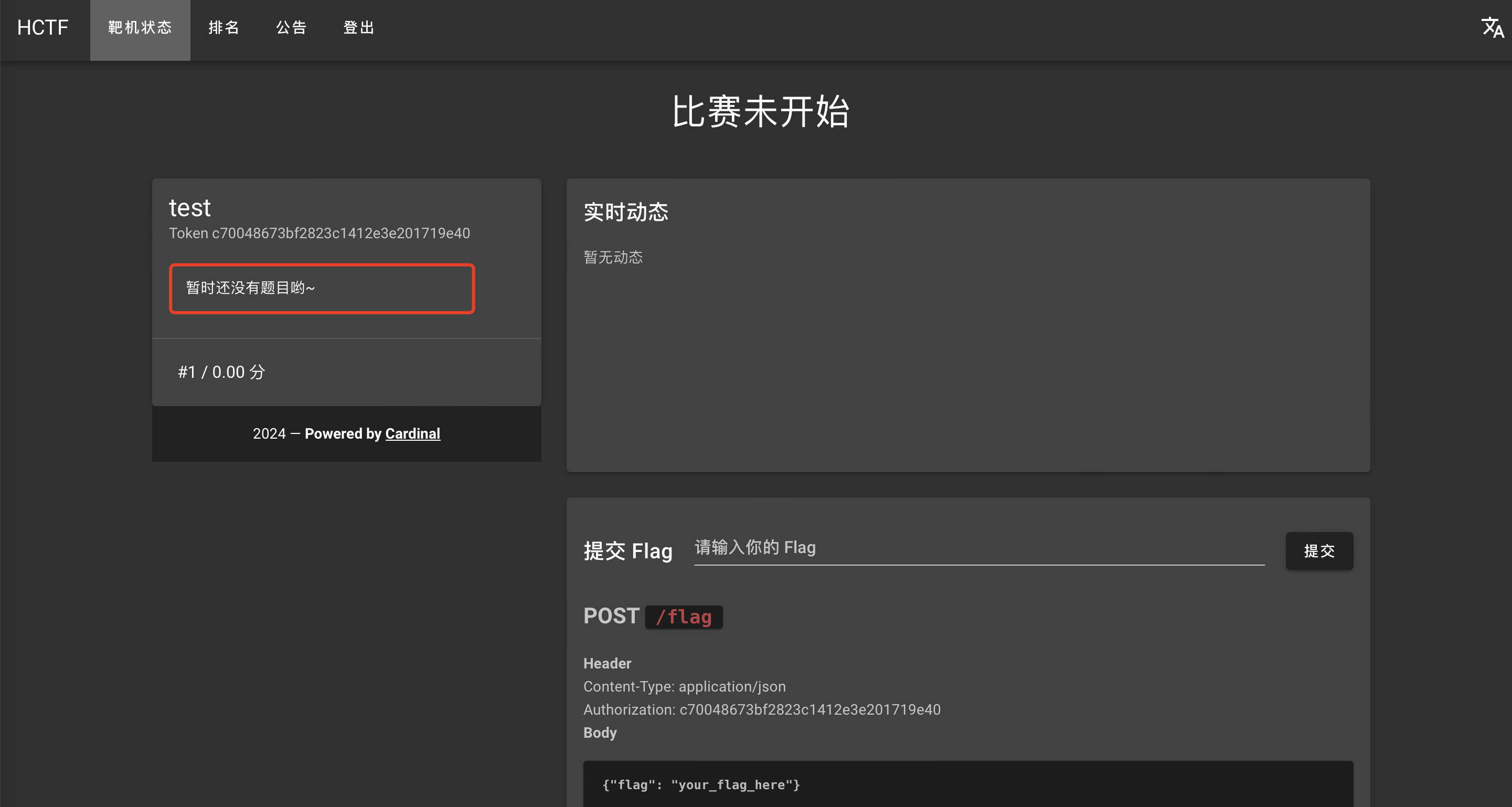
Task: Open the Cardinal link in footer
Action: [413, 434]
